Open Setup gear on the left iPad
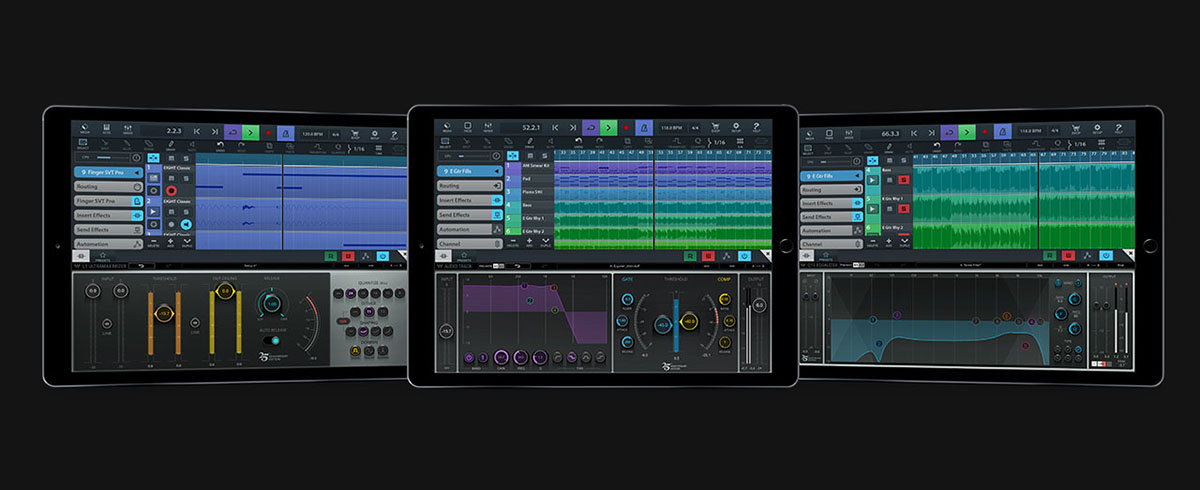 coord(374,134)
